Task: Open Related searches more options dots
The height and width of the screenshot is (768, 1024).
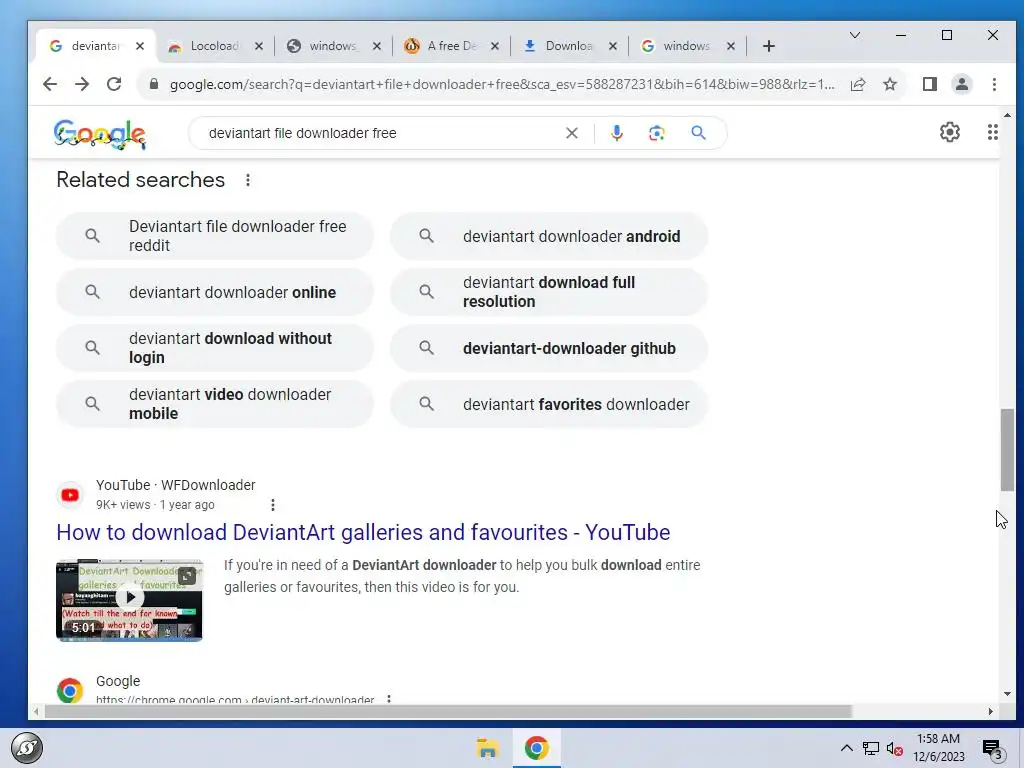Action: coord(248,180)
